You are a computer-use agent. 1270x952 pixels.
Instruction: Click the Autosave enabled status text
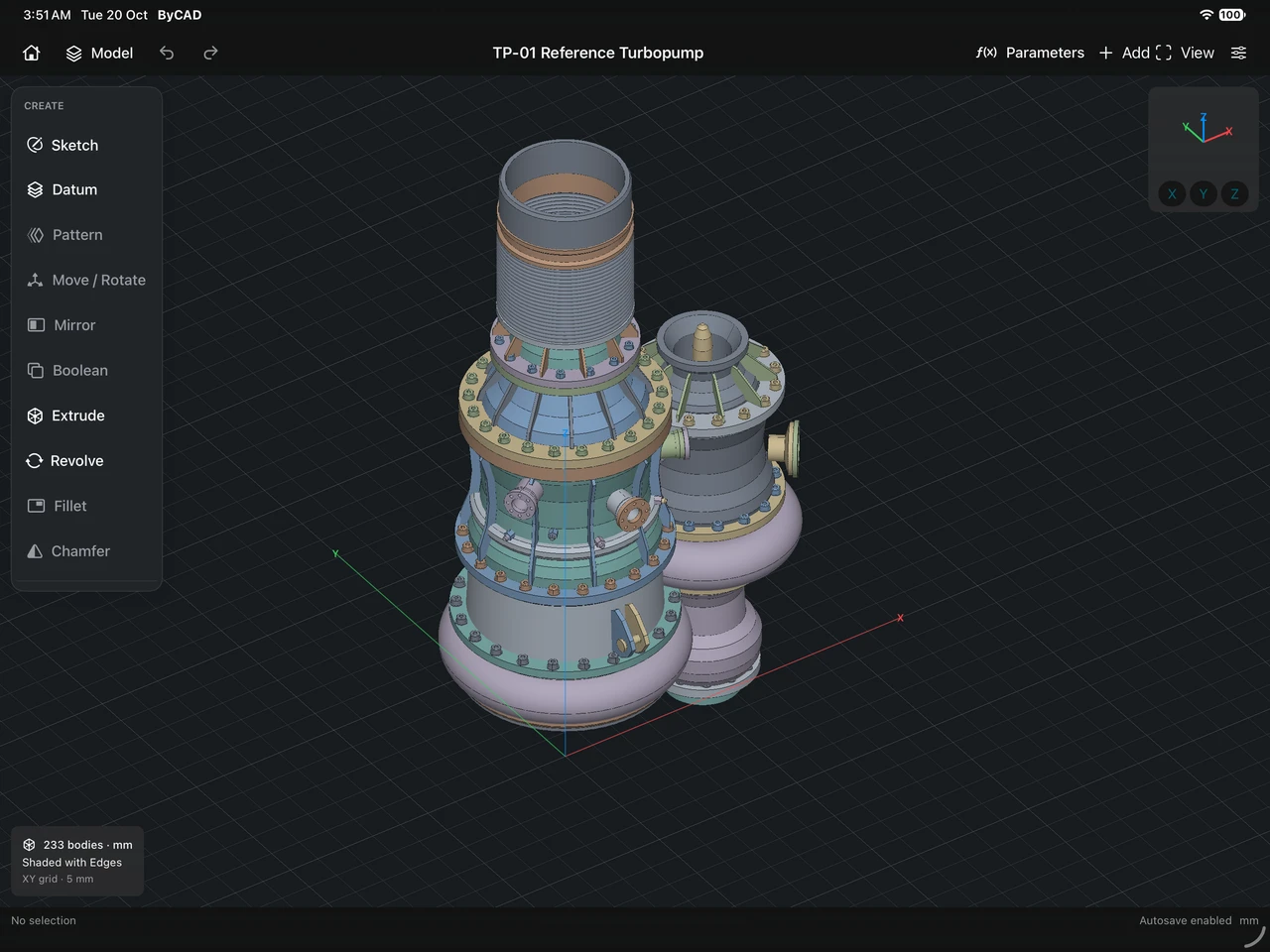click(1185, 920)
